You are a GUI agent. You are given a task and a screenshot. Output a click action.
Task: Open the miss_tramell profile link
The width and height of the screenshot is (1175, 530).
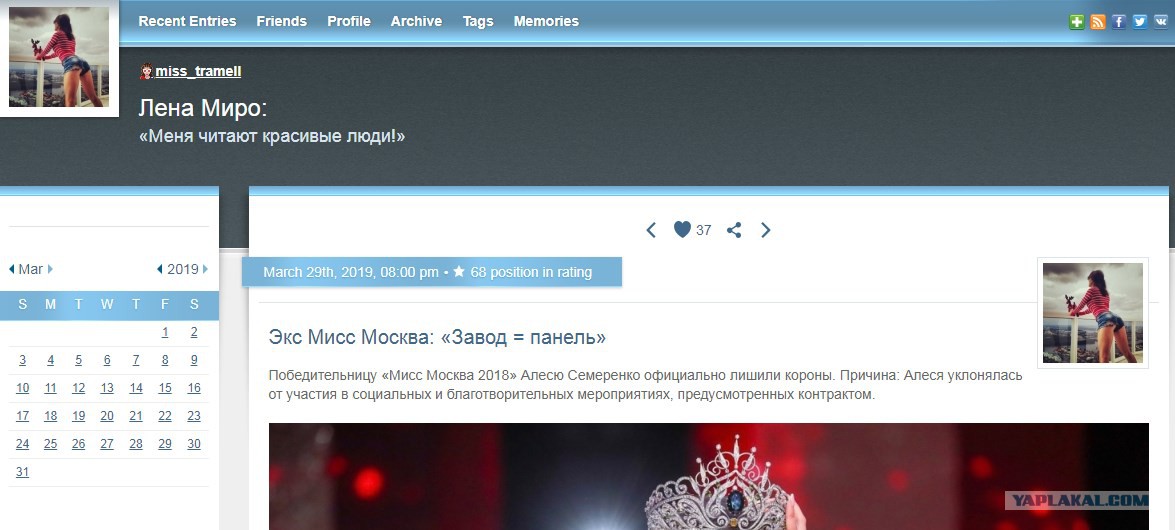pyautogui.click(x=199, y=71)
